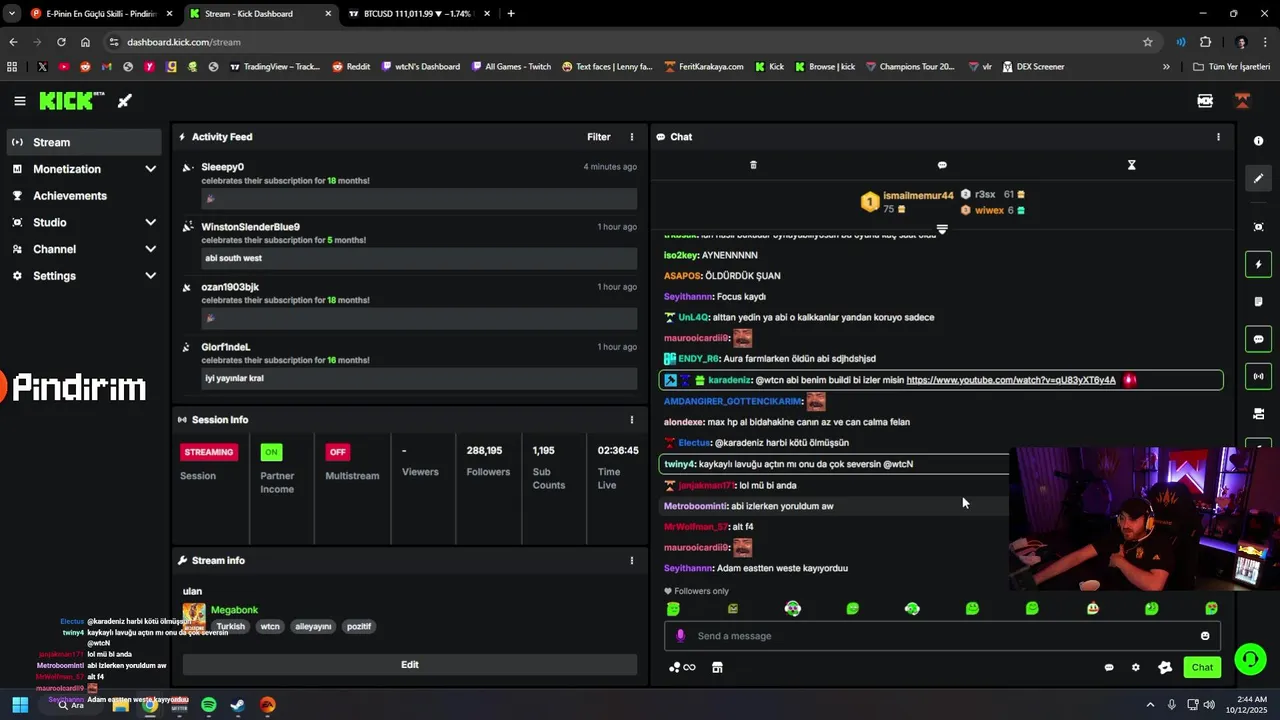The image size is (1280, 720).
Task: Expand the Channel menu
Action: (84, 249)
